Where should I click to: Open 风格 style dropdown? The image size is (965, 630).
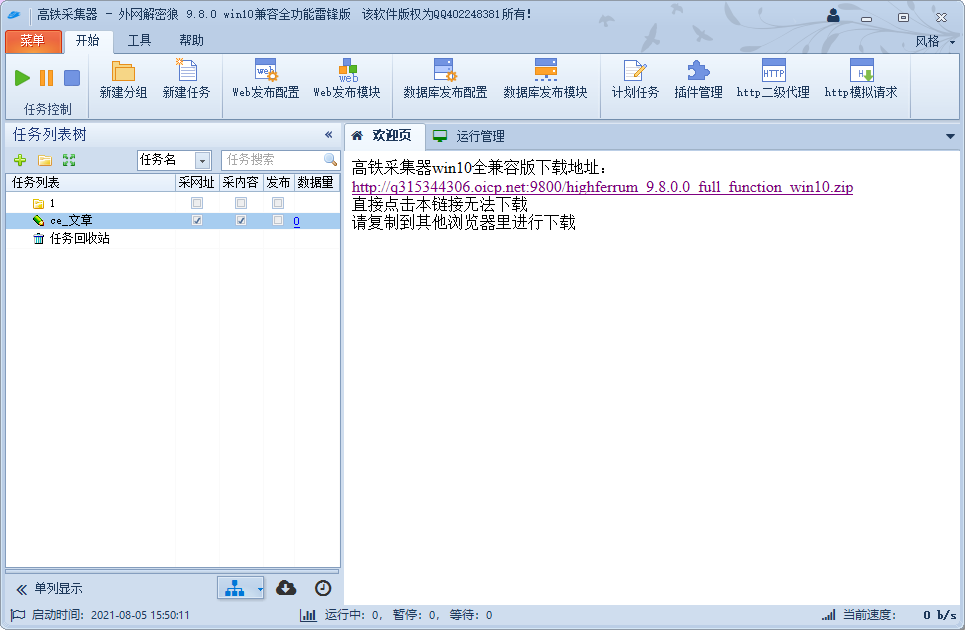pyautogui.click(x=935, y=41)
